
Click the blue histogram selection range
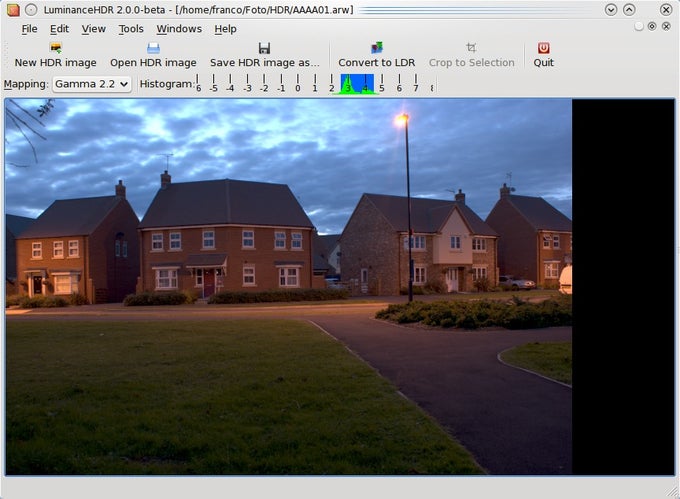tap(357, 84)
